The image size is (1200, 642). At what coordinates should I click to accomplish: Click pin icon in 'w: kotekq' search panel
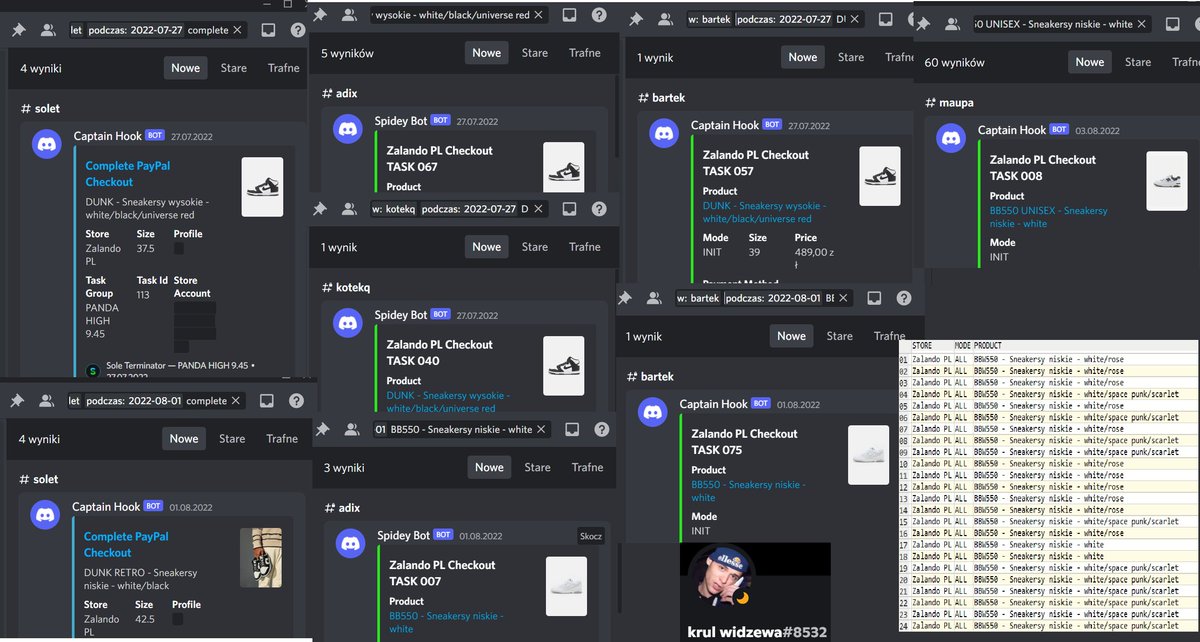[x=320, y=209]
